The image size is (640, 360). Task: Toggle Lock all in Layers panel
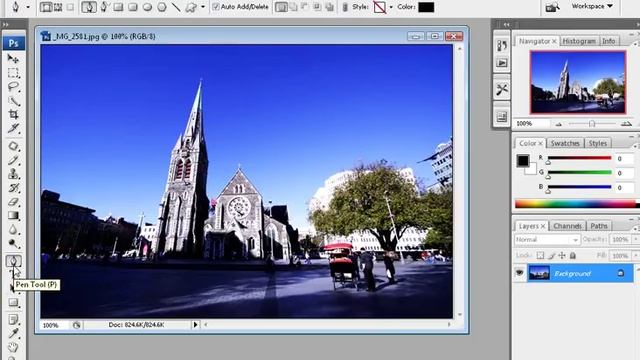[573, 256]
